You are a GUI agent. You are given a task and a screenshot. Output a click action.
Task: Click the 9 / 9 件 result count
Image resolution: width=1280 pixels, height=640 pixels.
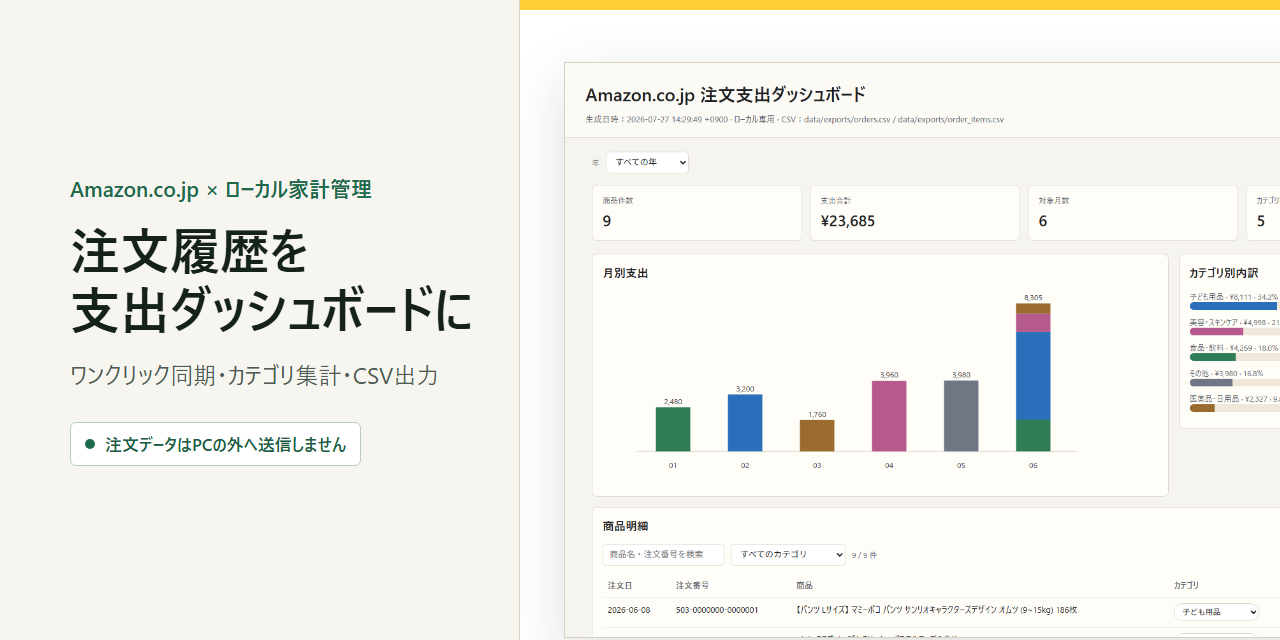click(x=865, y=555)
